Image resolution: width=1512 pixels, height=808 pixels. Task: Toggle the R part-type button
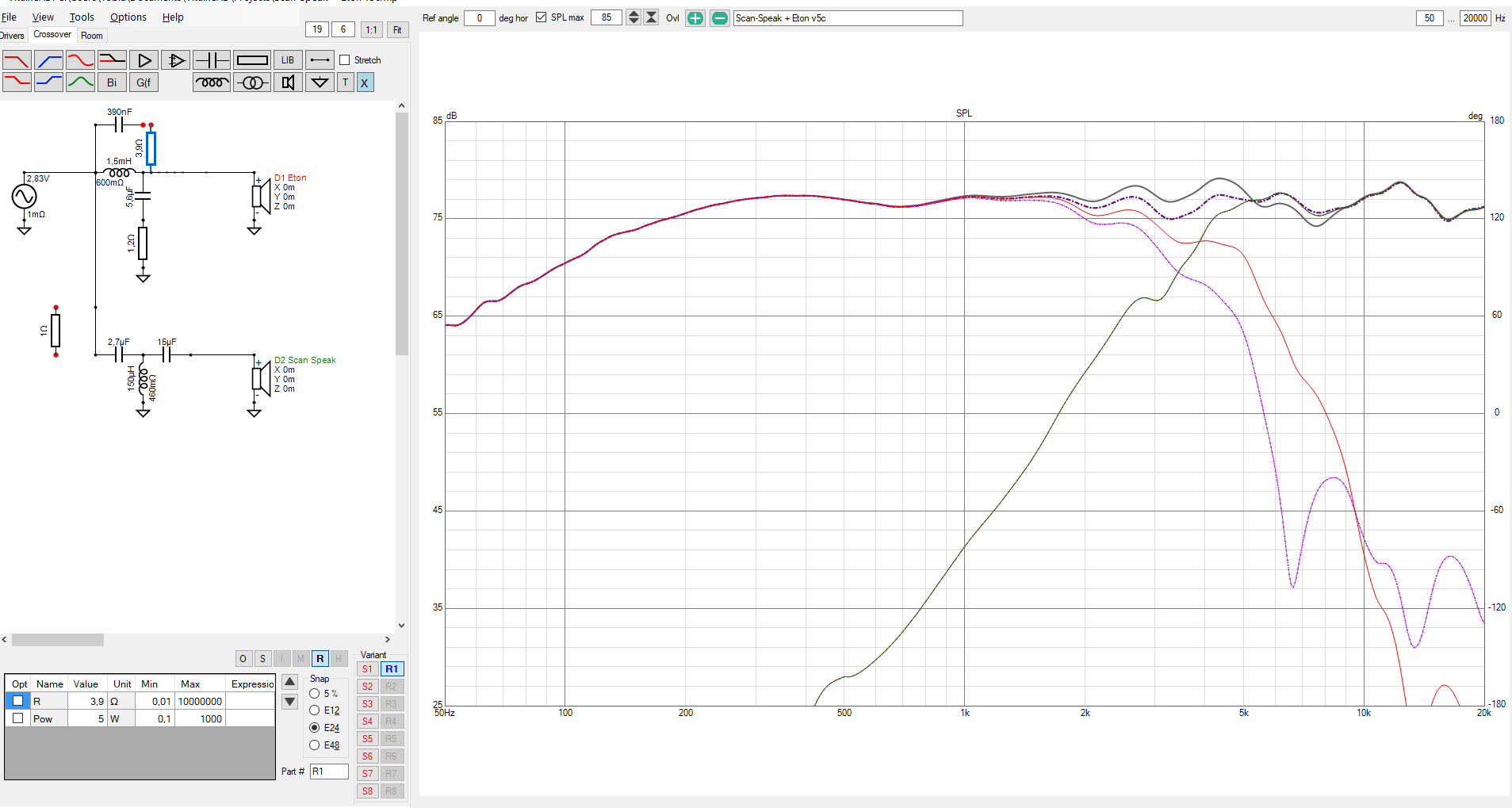[320, 659]
